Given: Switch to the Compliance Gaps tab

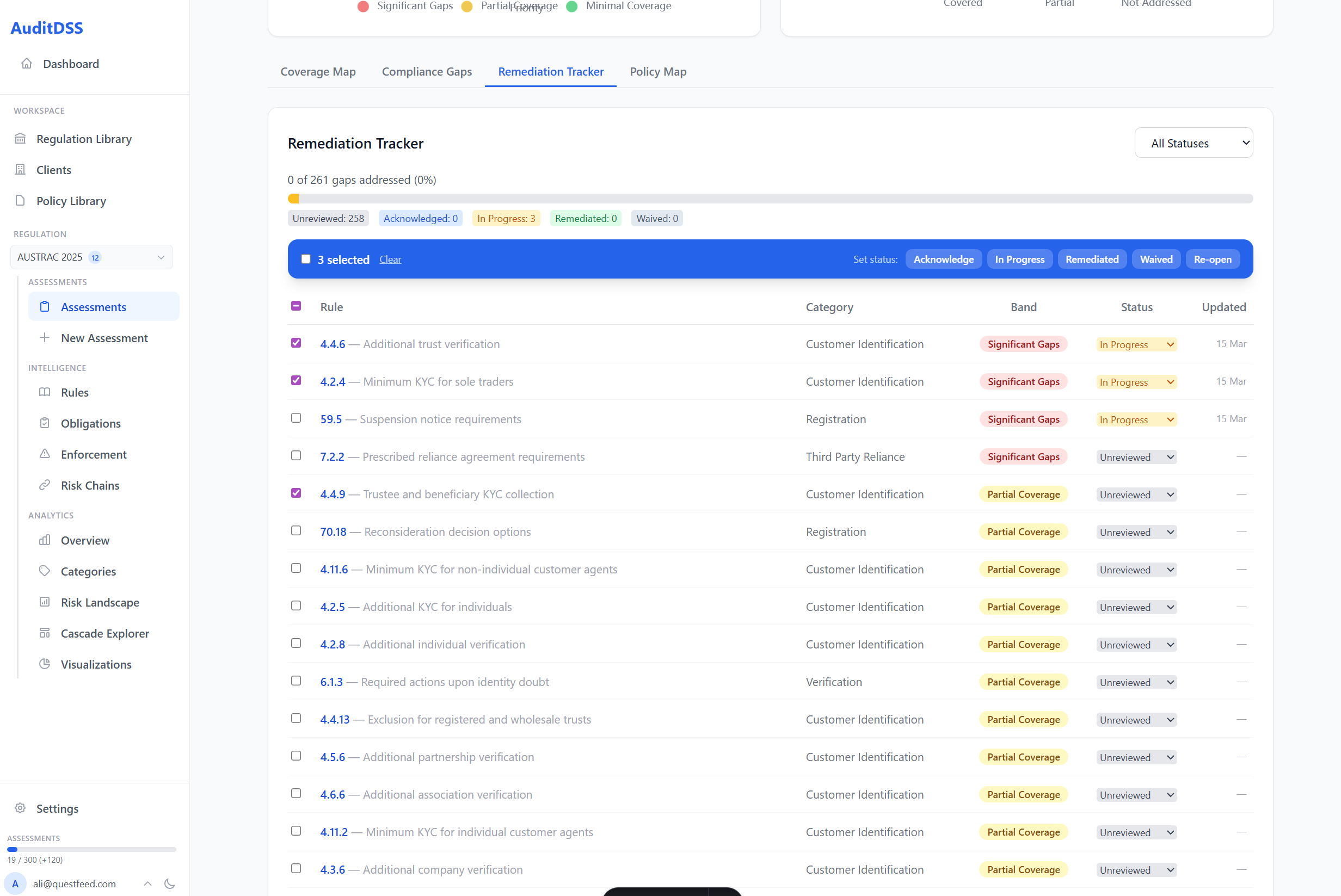Looking at the screenshot, I should tap(427, 71).
